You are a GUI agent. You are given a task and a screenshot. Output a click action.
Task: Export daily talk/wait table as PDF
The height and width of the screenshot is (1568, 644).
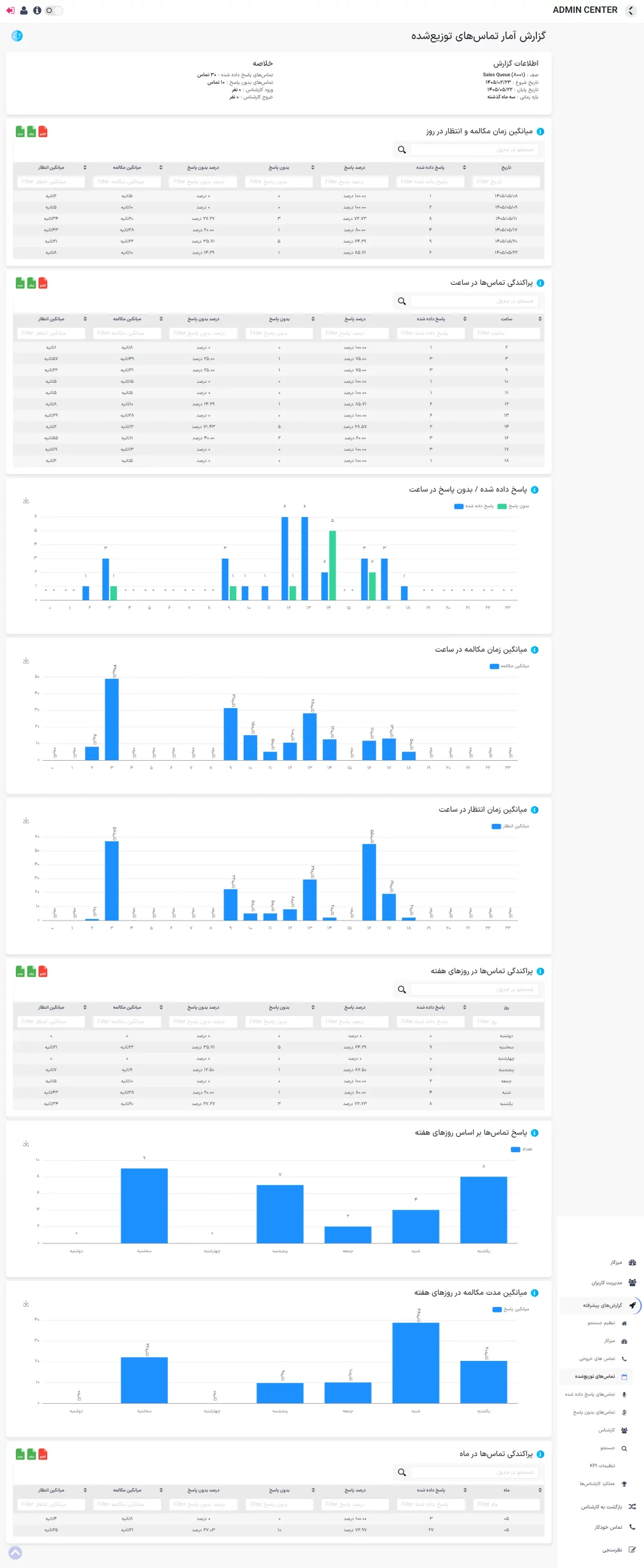[43, 132]
